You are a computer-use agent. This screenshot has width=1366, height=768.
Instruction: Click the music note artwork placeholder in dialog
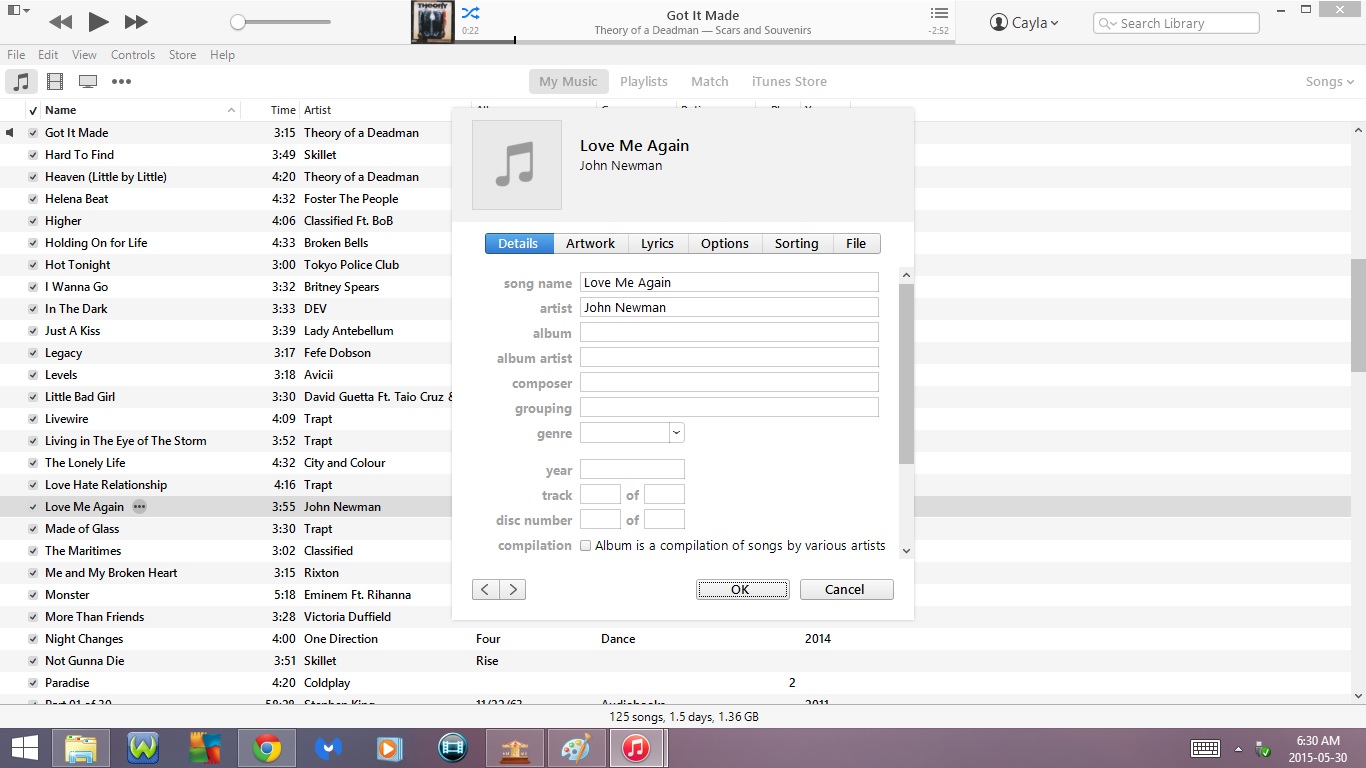pos(517,165)
